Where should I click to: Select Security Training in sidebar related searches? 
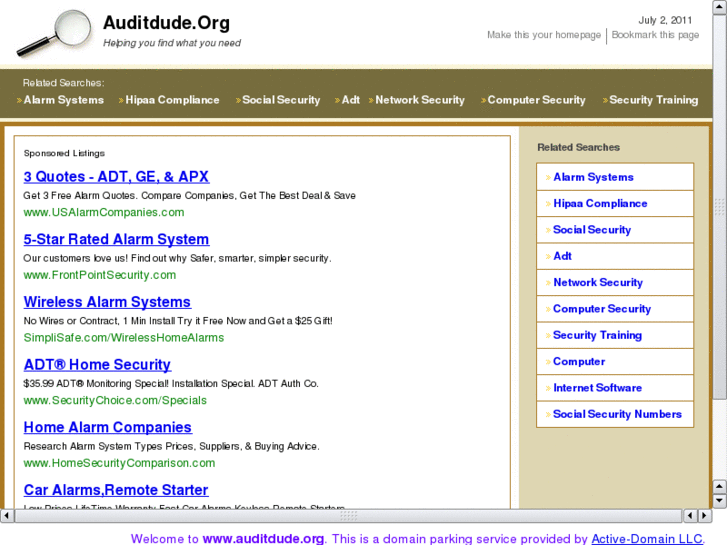(597, 335)
